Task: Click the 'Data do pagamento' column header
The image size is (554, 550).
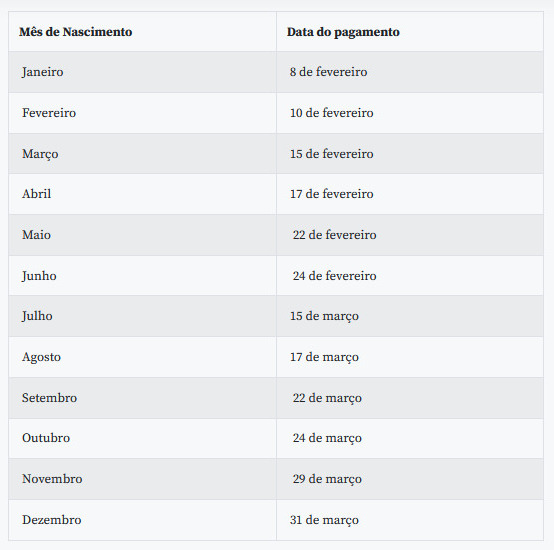Action: coord(343,32)
